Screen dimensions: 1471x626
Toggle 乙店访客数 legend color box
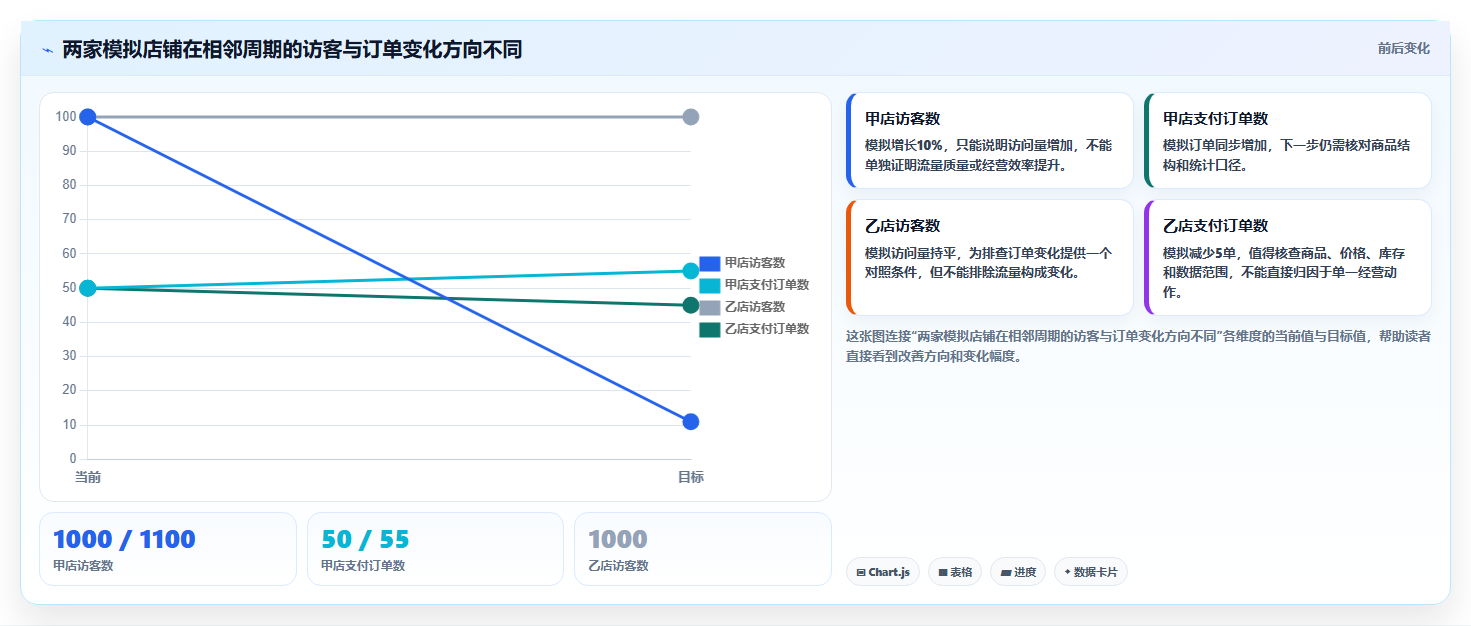709,307
